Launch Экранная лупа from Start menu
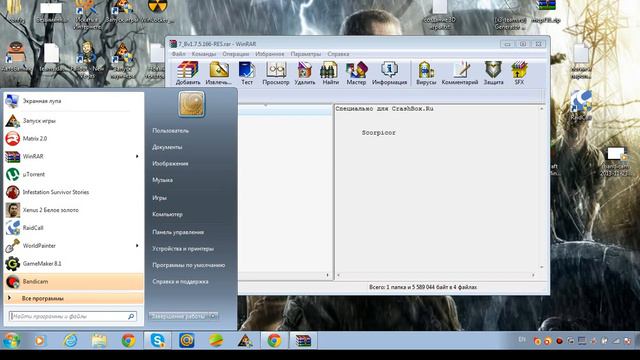Viewport: 640px width, 360px height. (x=74, y=101)
